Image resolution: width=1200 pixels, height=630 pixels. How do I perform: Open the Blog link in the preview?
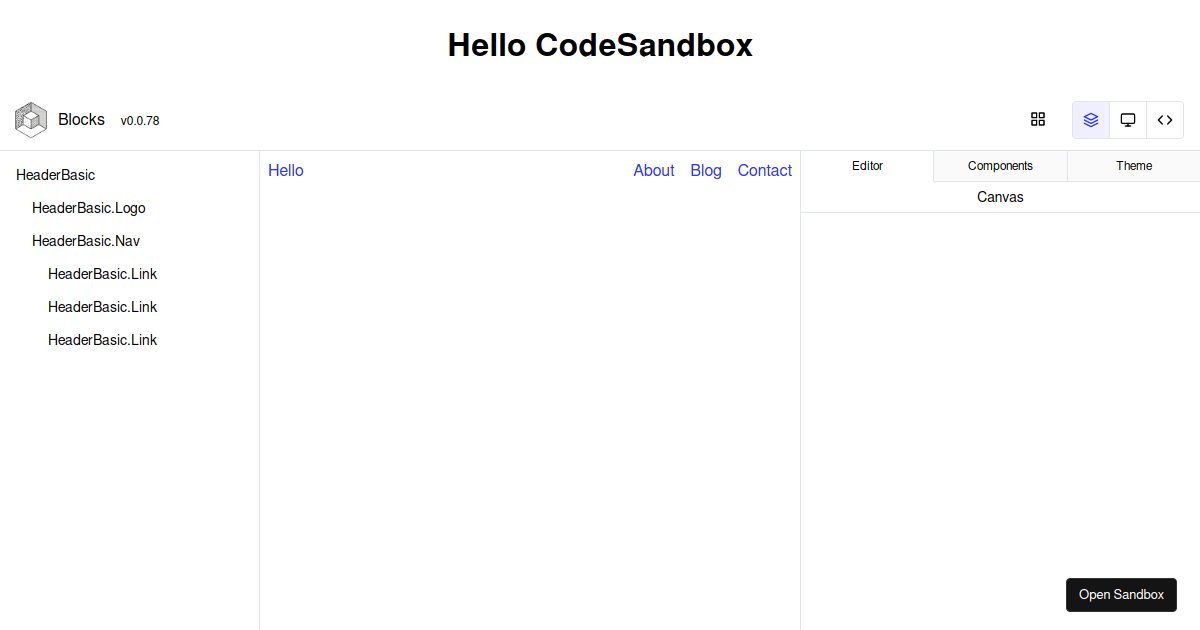[x=706, y=170]
